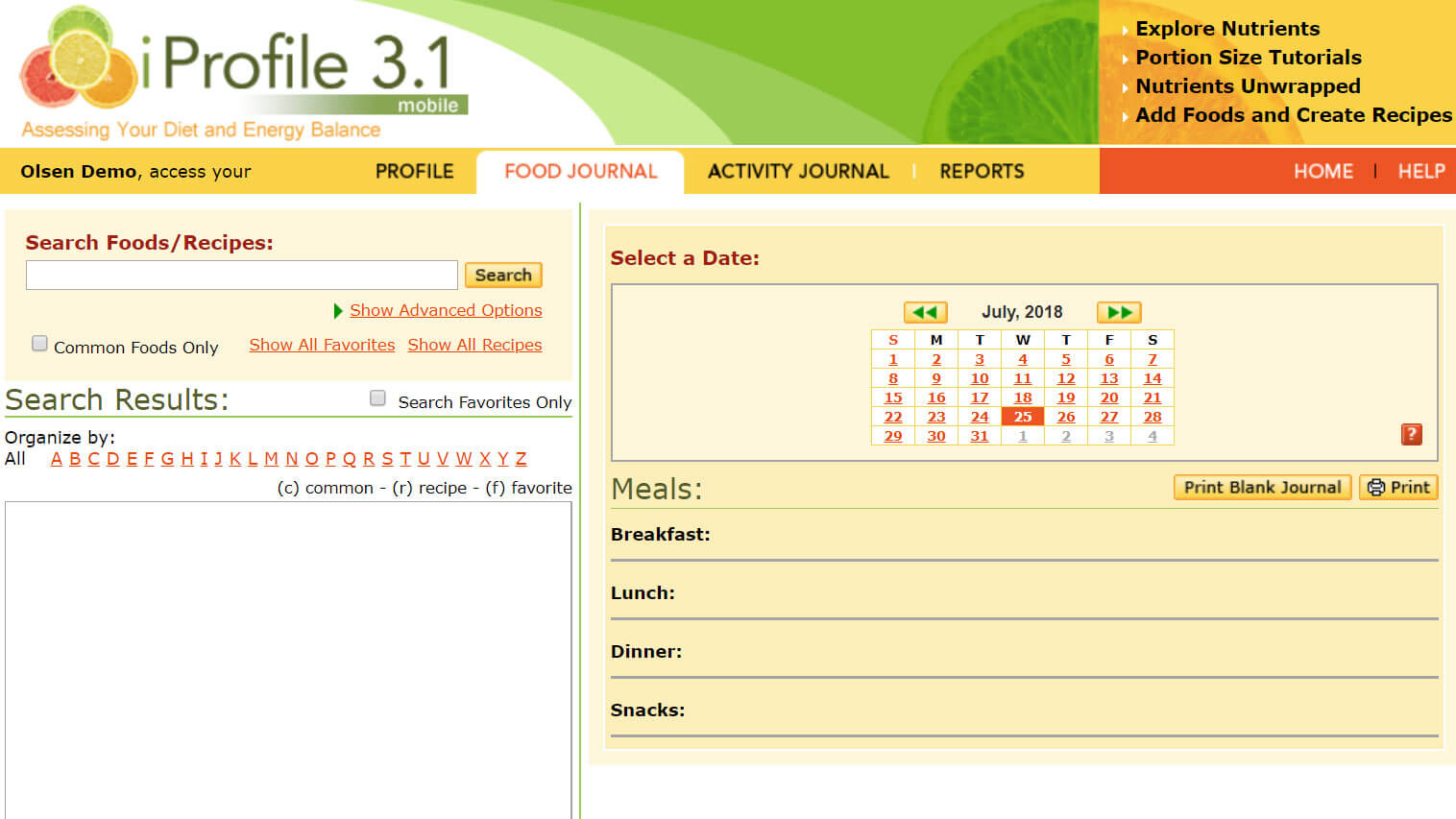This screenshot has width=1456, height=819.
Task: Open the REPORTS tab
Action: 982,171
